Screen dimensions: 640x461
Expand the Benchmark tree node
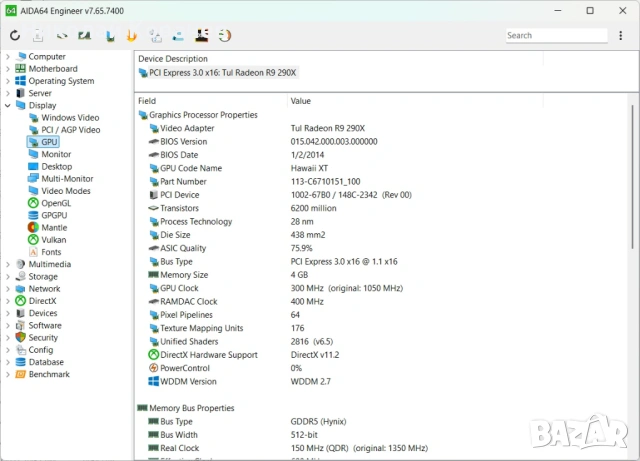tap(8, 375)
